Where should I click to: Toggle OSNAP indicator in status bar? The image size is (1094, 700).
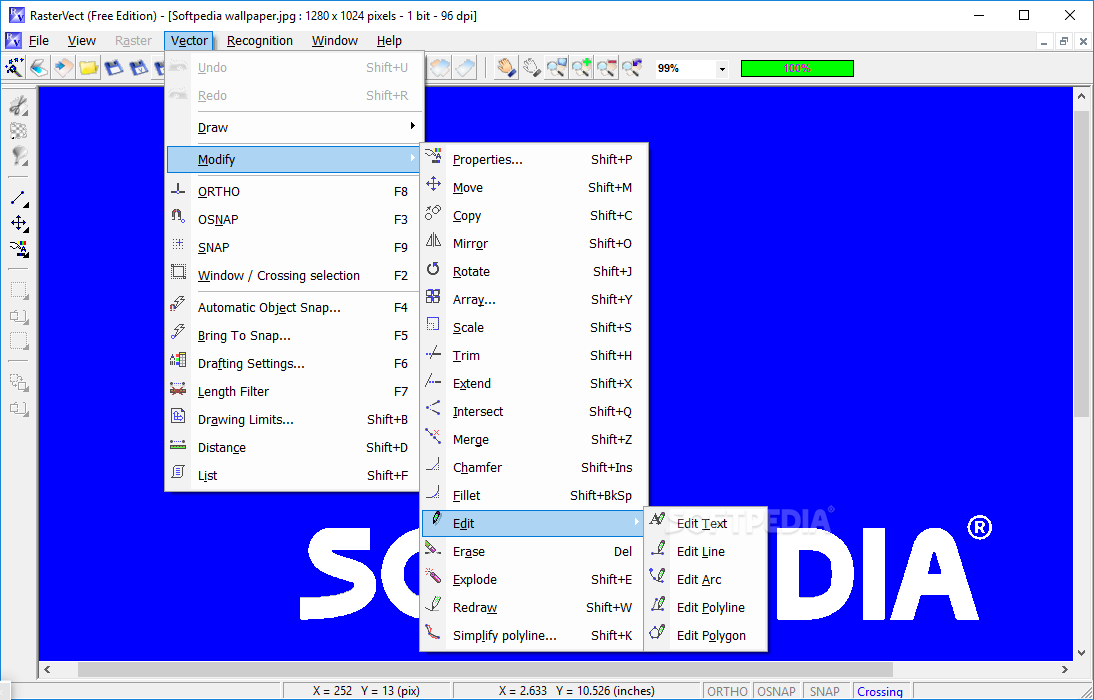point(776,691)
